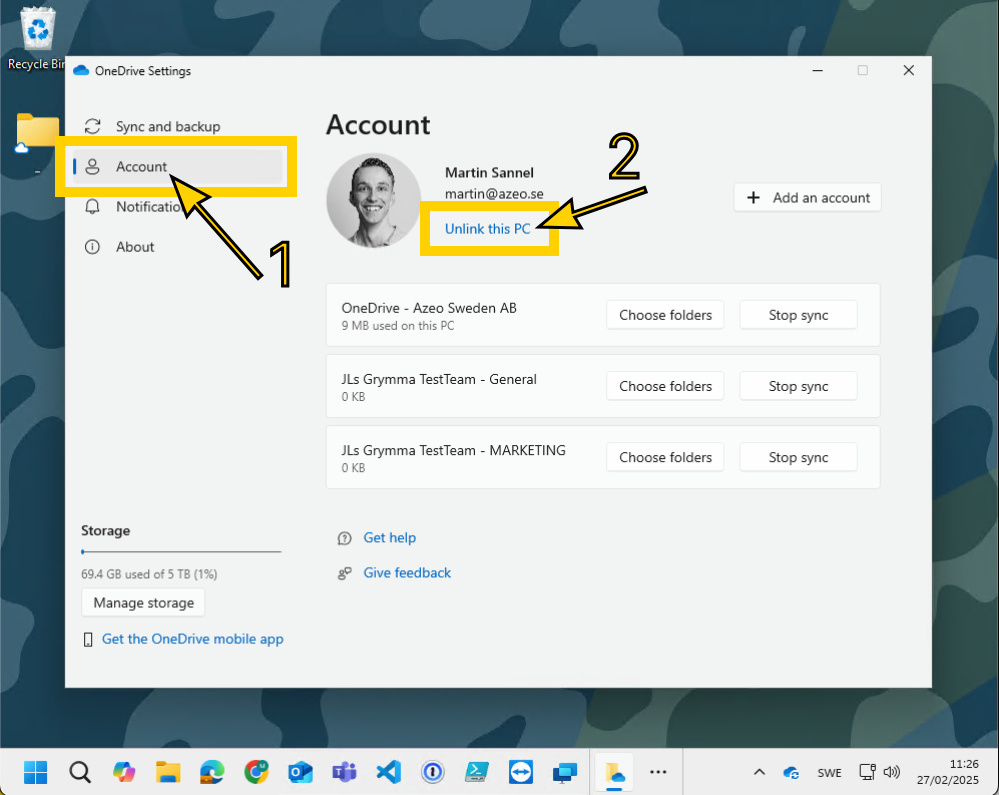Viewport: 999px width, 795px height.
Task: Click the phone icon next to OneDrive mobile app
Action: [x=88, y=639]
